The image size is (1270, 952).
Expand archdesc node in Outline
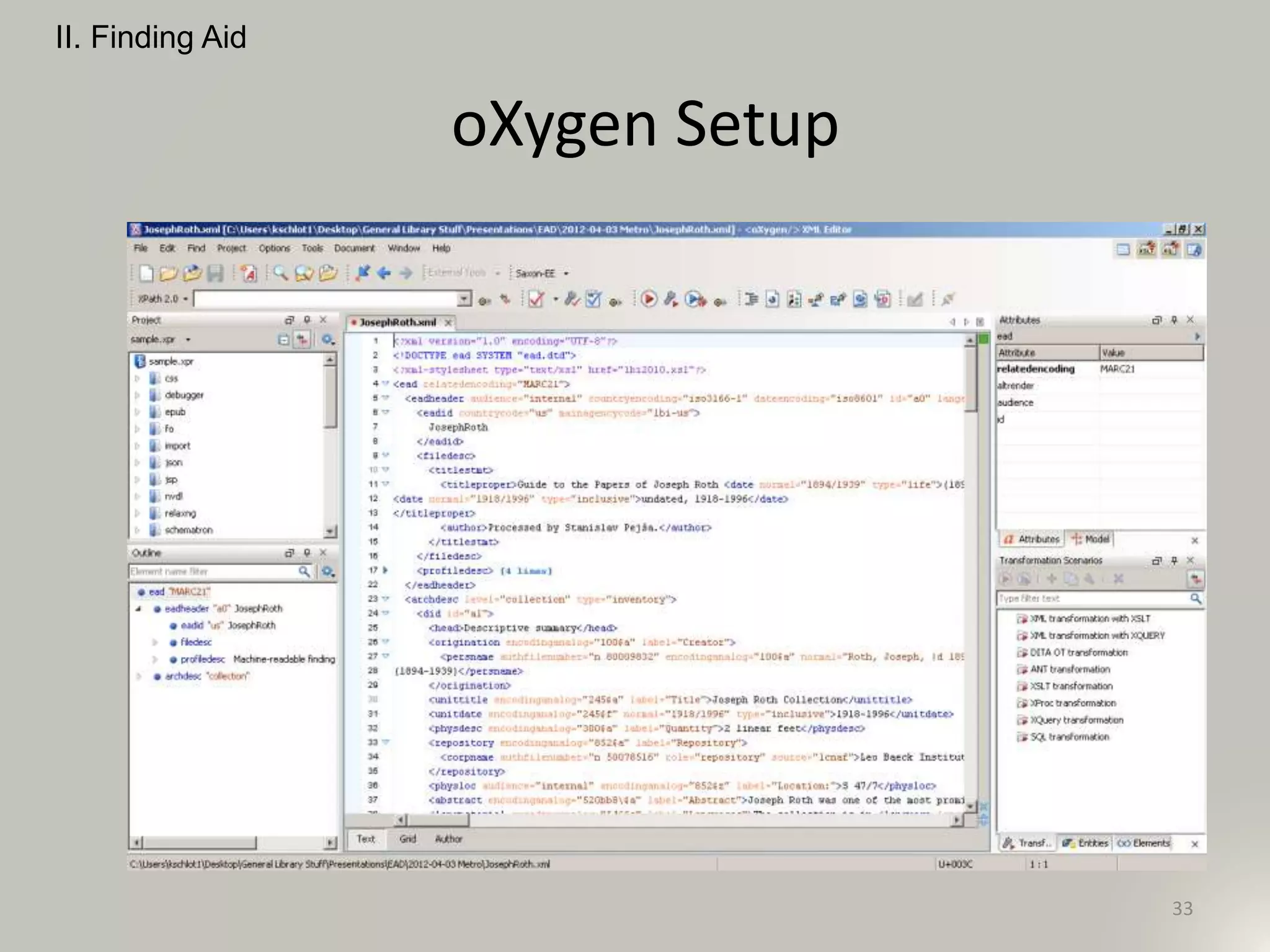(x=139, y=676)
